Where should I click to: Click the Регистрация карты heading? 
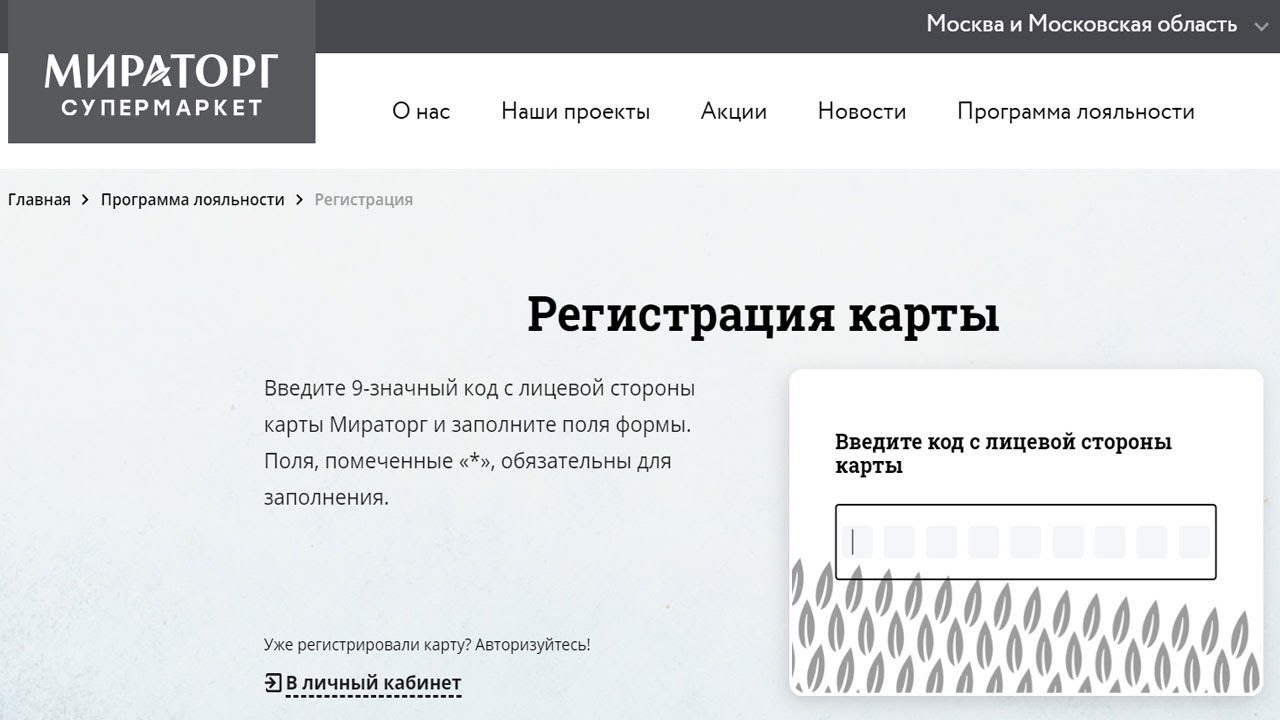pos(763,315)
